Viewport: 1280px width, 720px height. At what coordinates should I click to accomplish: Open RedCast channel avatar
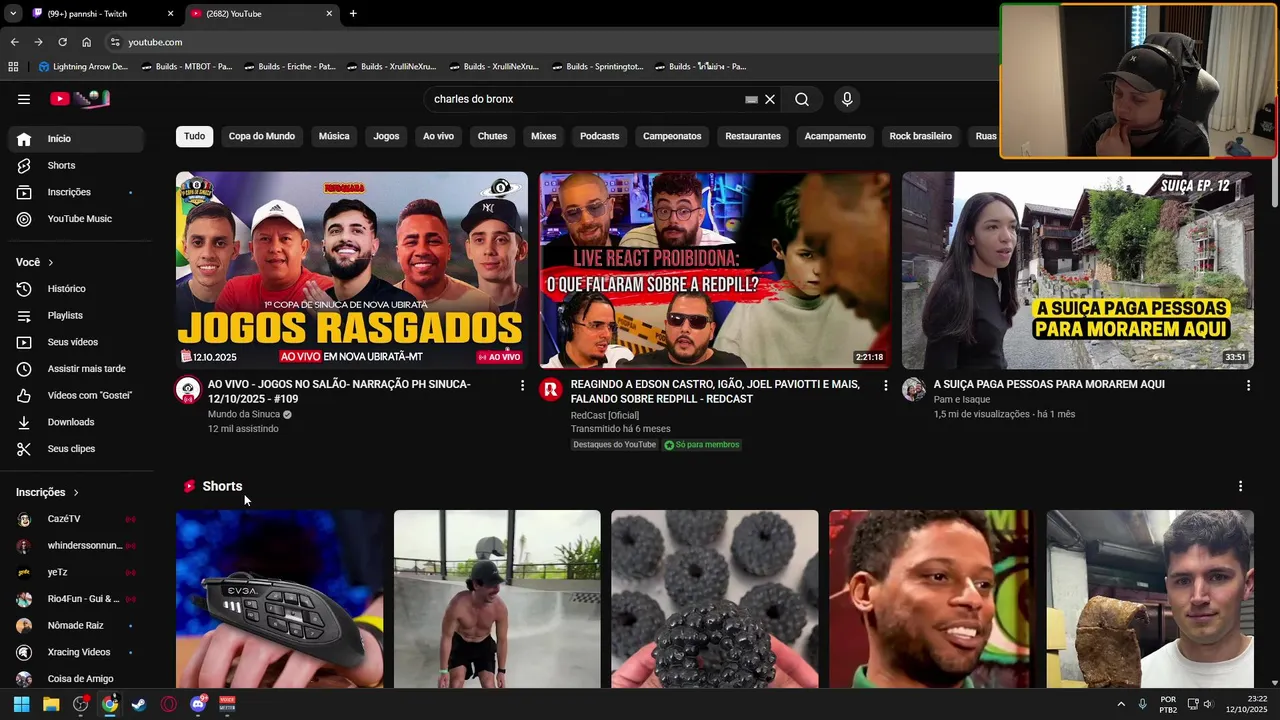[x=551, y=389]
